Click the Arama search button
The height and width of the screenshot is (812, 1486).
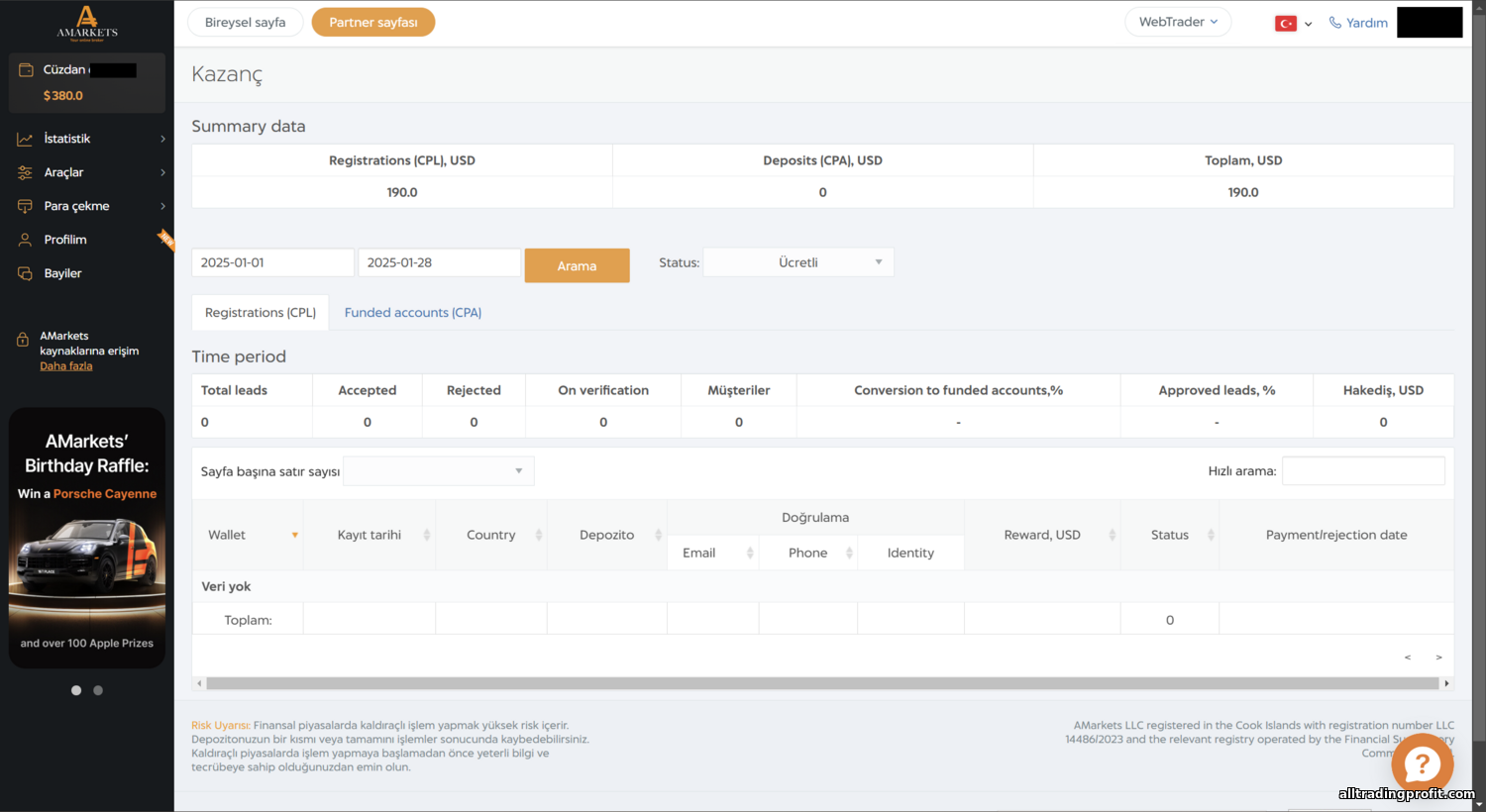577,265
